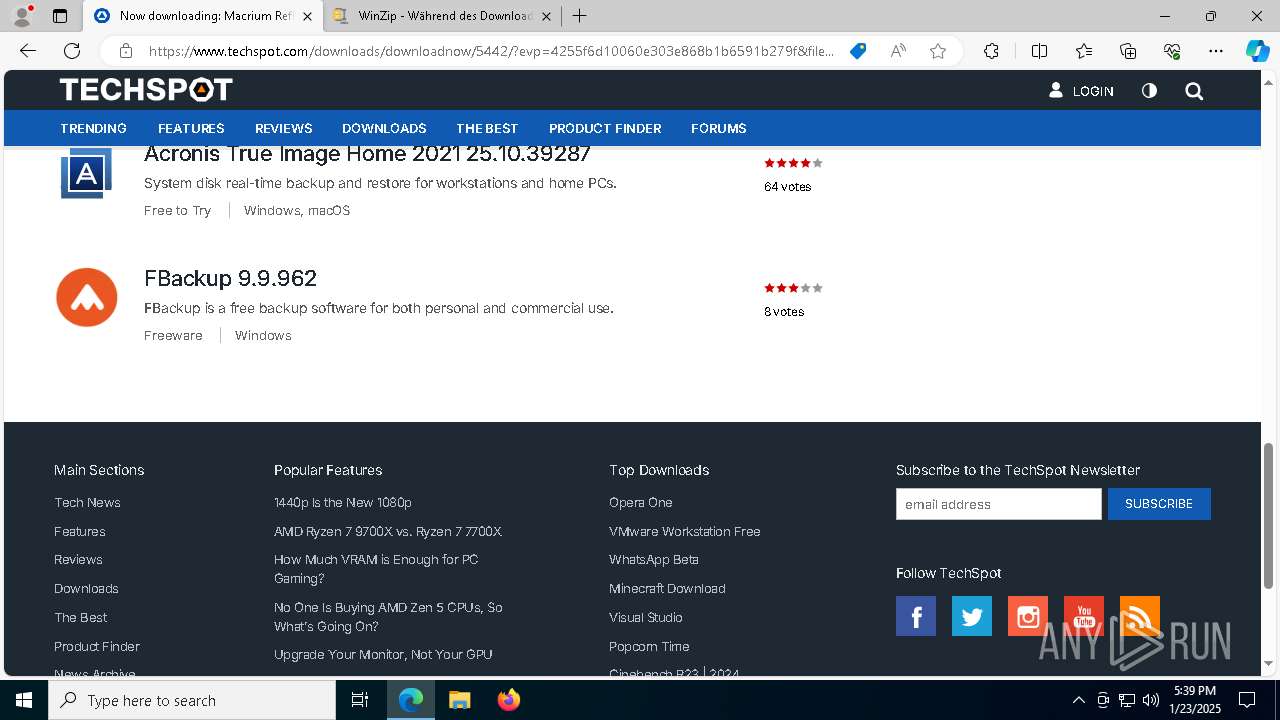Click the FBackup app icon
Screen dimensions: 1280x720
87,297
